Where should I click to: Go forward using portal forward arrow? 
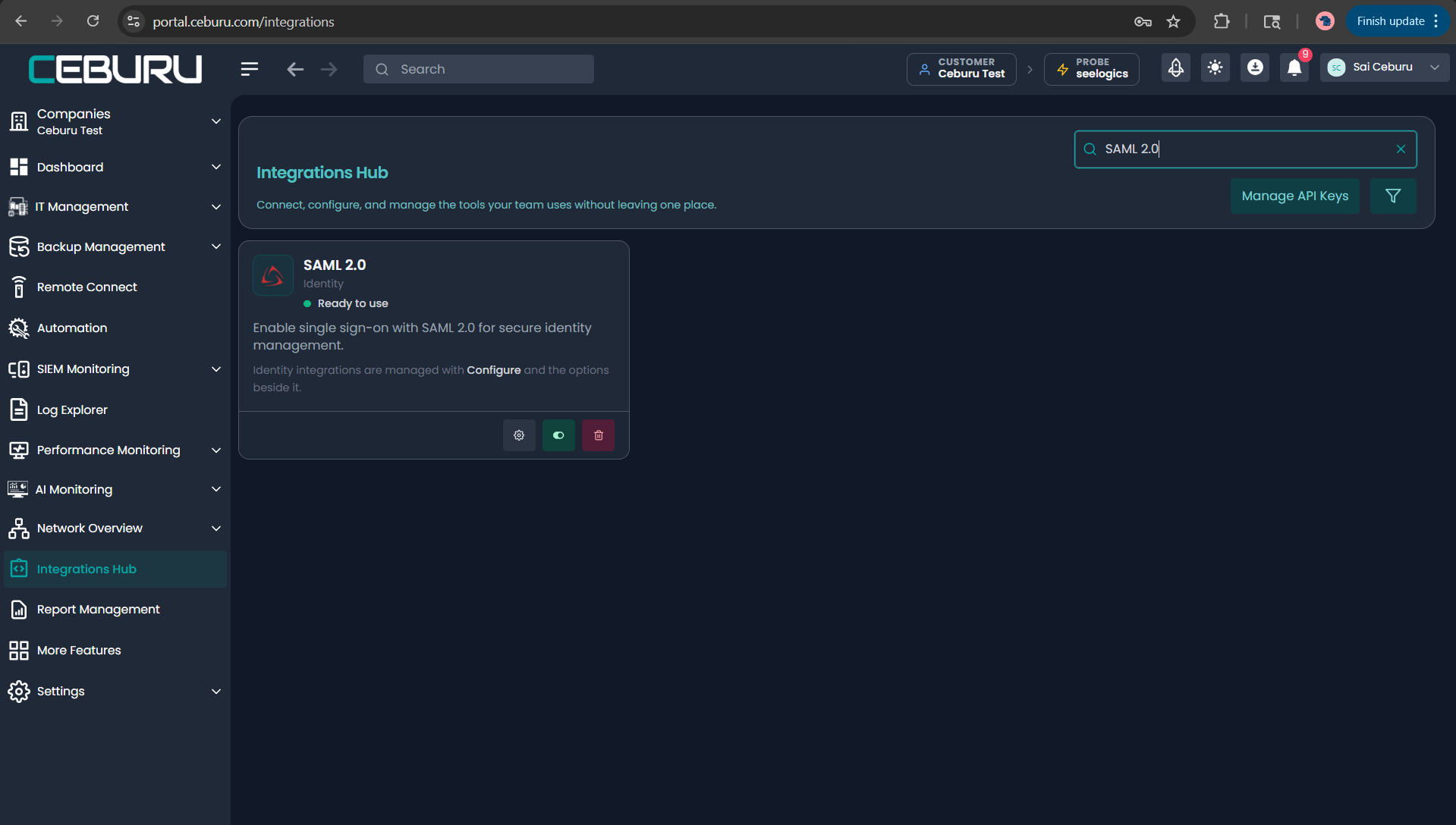(329, 69)
